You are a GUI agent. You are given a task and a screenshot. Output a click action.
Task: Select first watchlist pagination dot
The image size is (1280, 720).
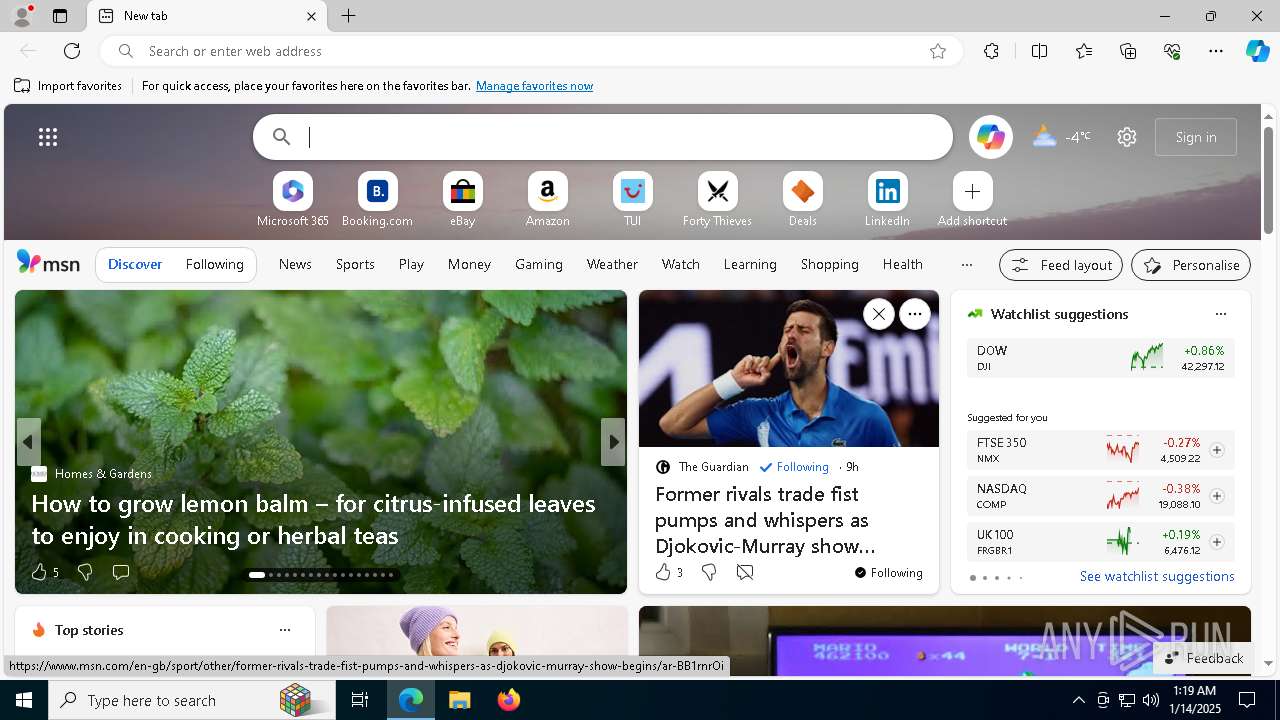tap(972, 578)
